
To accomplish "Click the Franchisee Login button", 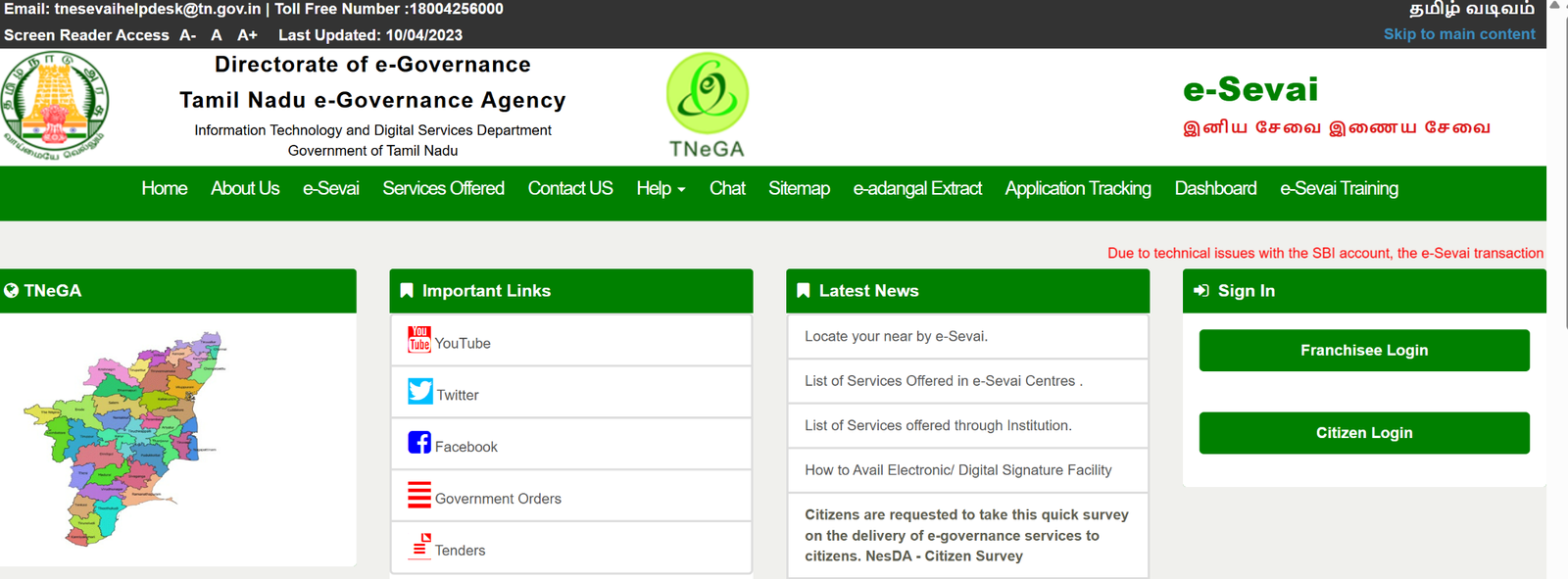I will coord(1364,351).
